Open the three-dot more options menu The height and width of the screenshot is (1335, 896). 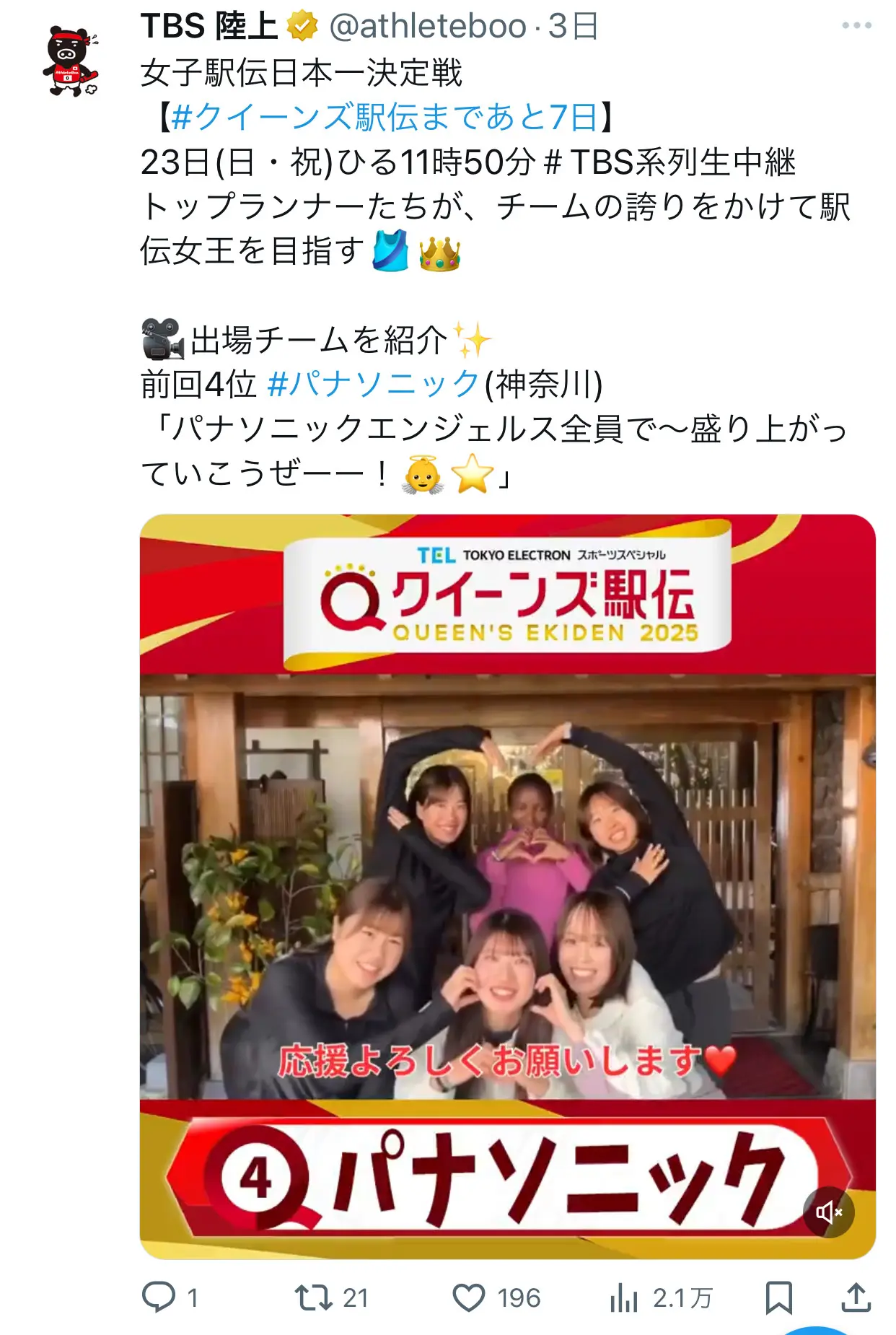coord(856,26)
